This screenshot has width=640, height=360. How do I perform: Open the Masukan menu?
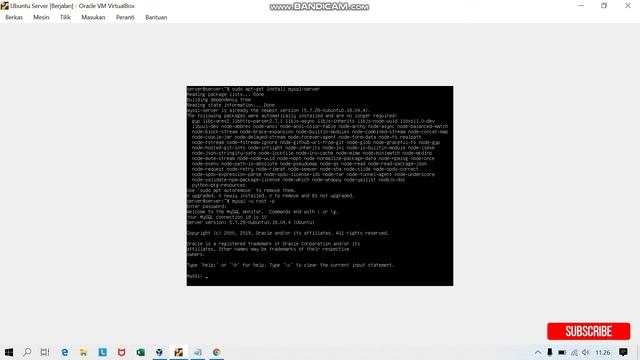click(x=93, y=17)
